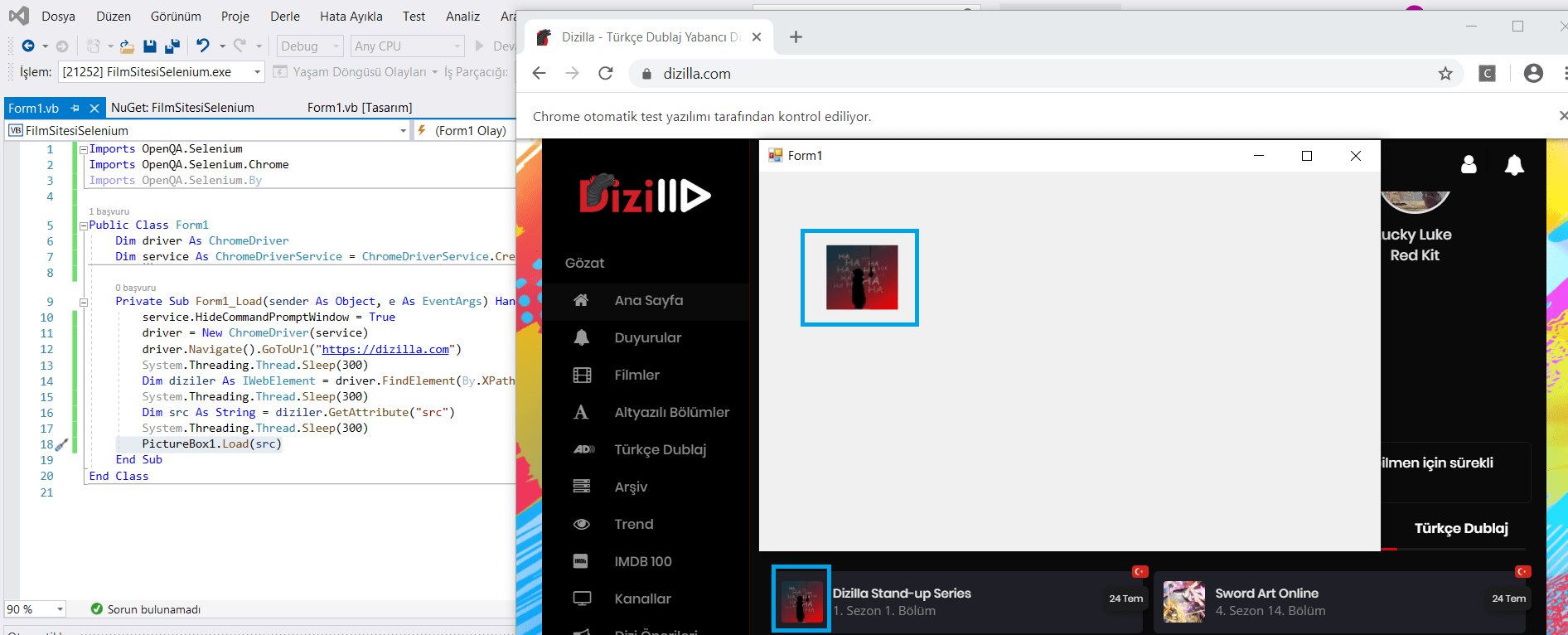Viewport: 1568px width, 635px height.
Task: View site info padlock icon
Action: [646, 74]
